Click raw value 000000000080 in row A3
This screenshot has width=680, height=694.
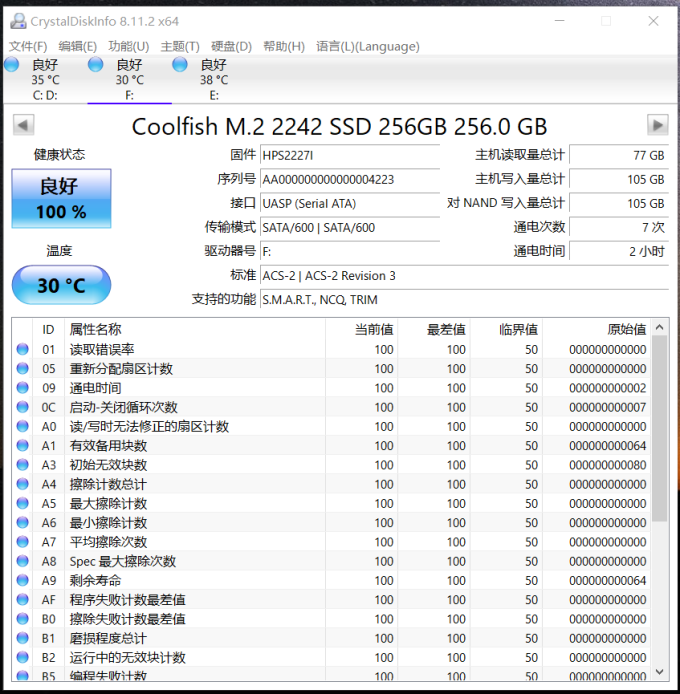(x=607, y=465)
